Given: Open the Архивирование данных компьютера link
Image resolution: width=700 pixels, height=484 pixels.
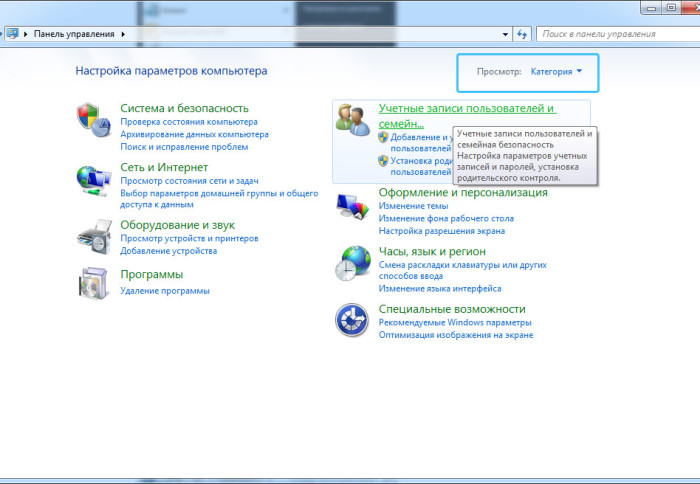Looking at the screenshot, I should coord(194,134).
